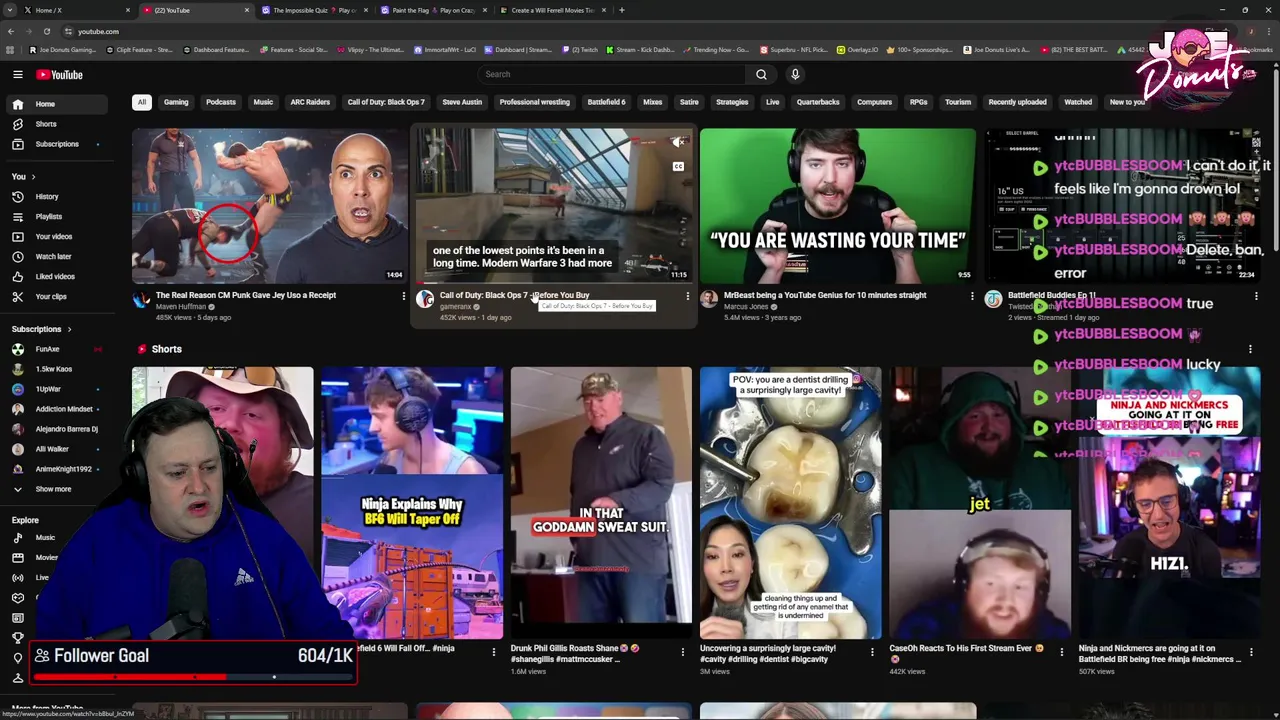
Task: Open Ninja and Nickmercs short thumbnail
Action: [x=1169, y=503]
